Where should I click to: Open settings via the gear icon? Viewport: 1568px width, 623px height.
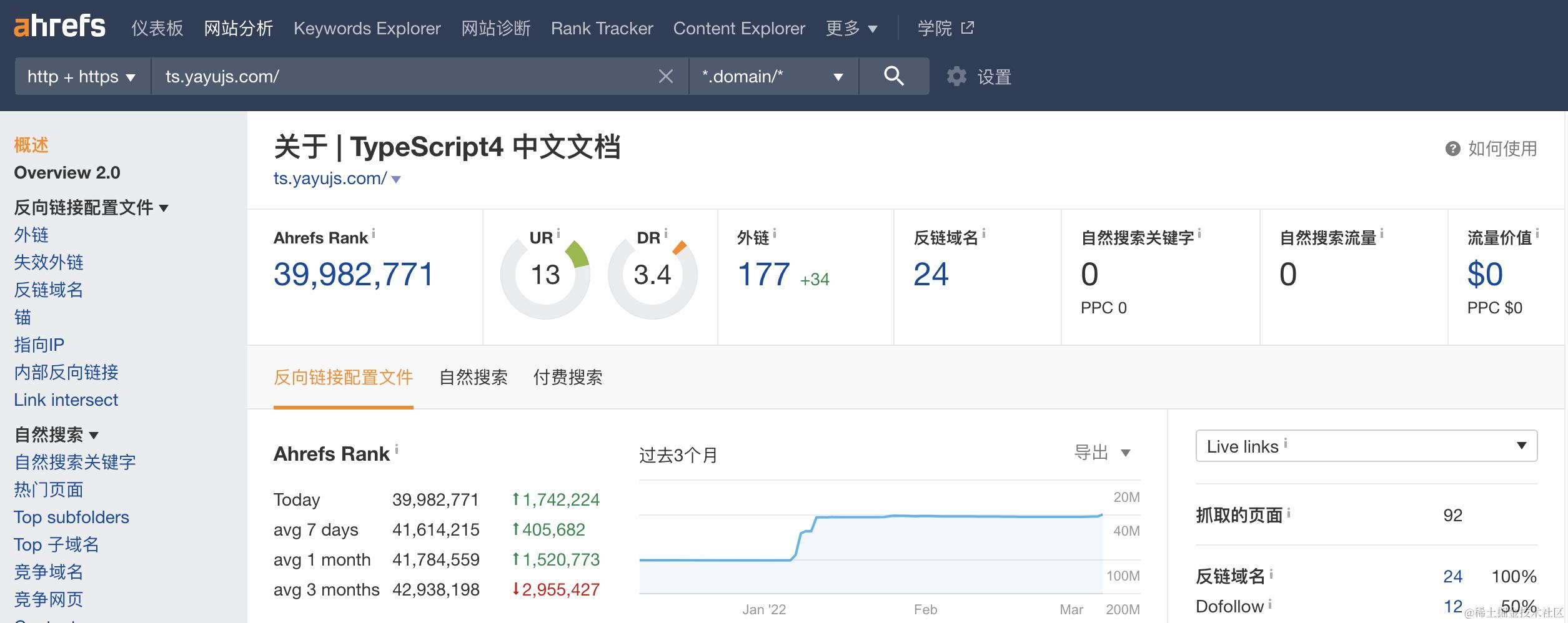956,77
